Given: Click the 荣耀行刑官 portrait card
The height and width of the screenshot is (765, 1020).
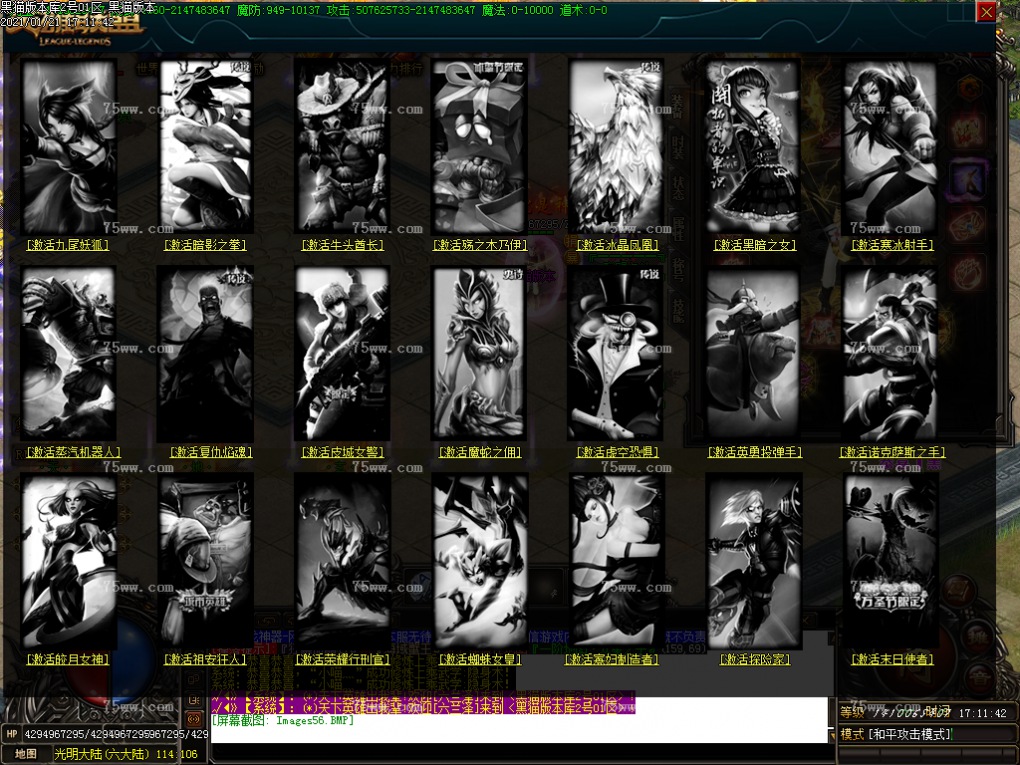Looking at the screenshot, I should [343, 561].
